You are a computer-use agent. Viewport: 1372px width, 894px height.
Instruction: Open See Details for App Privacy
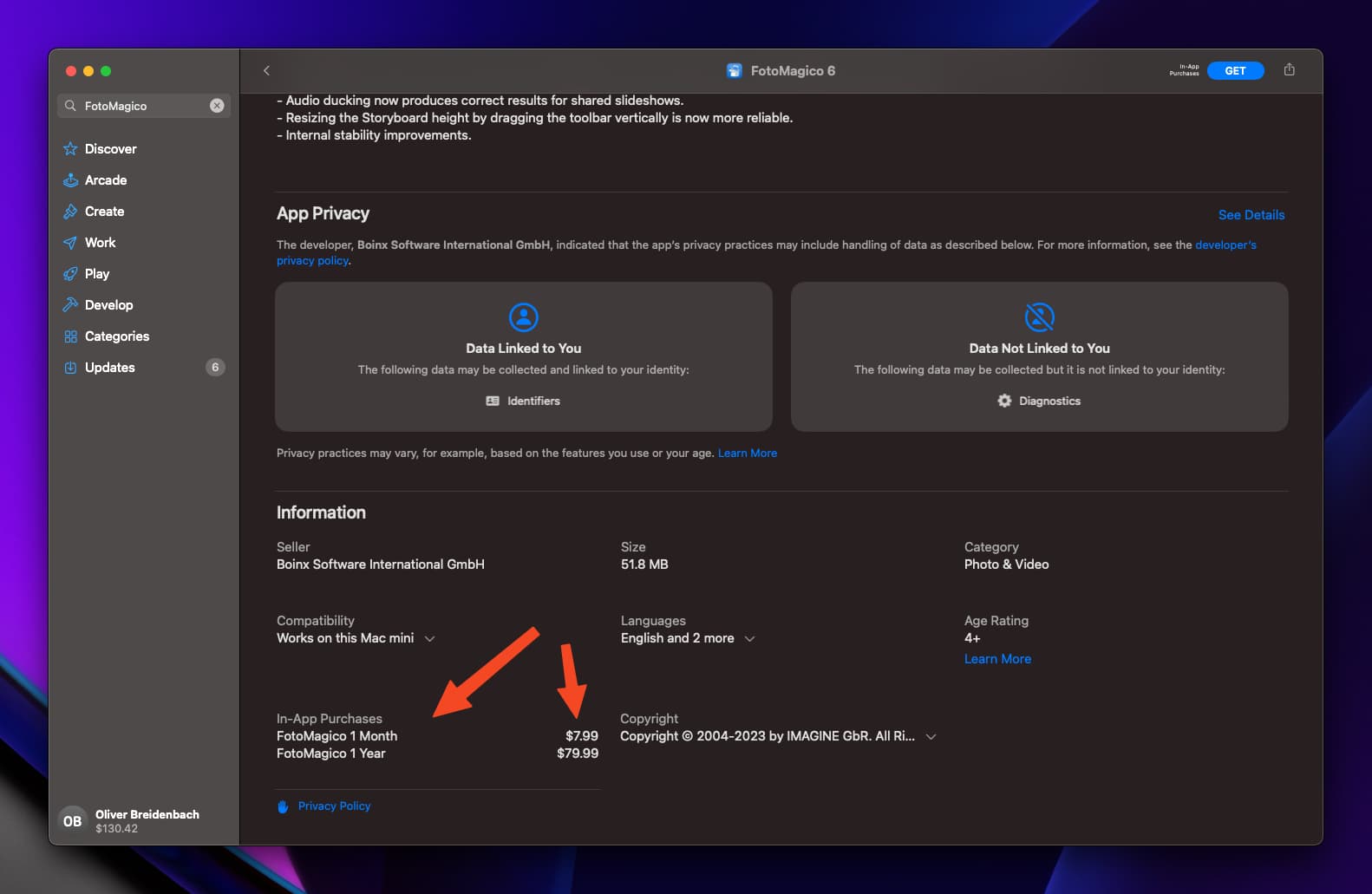[x=1251, y=215]
